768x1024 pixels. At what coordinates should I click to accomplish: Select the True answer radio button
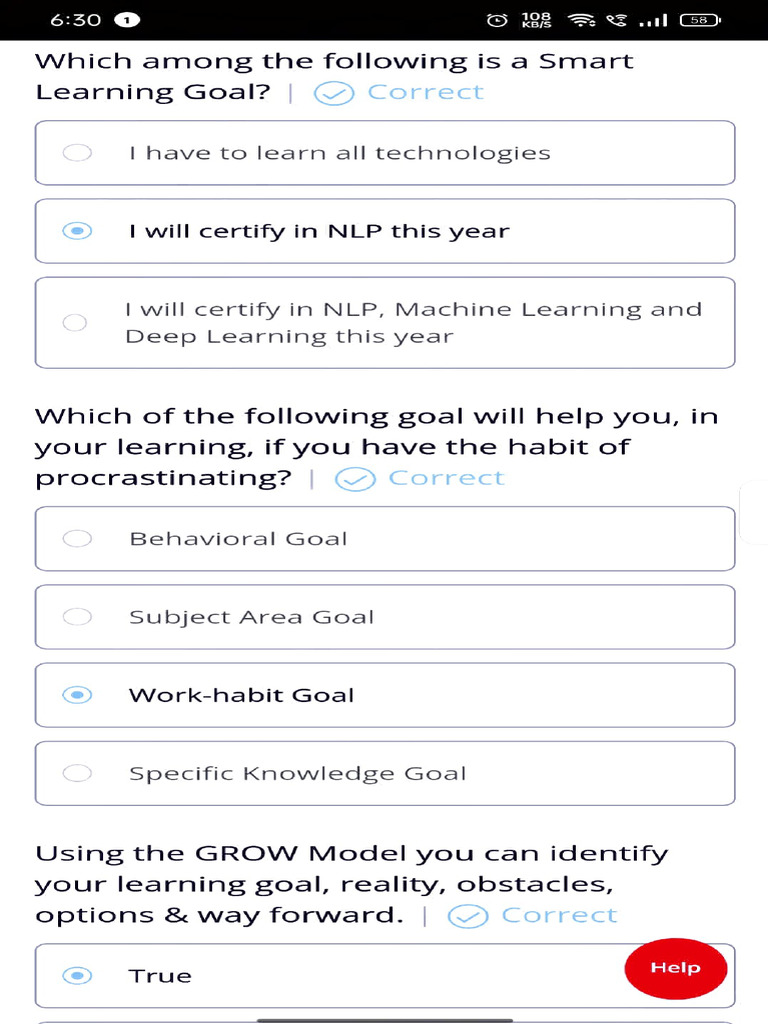pyautogui.click(x=77, y=975)
